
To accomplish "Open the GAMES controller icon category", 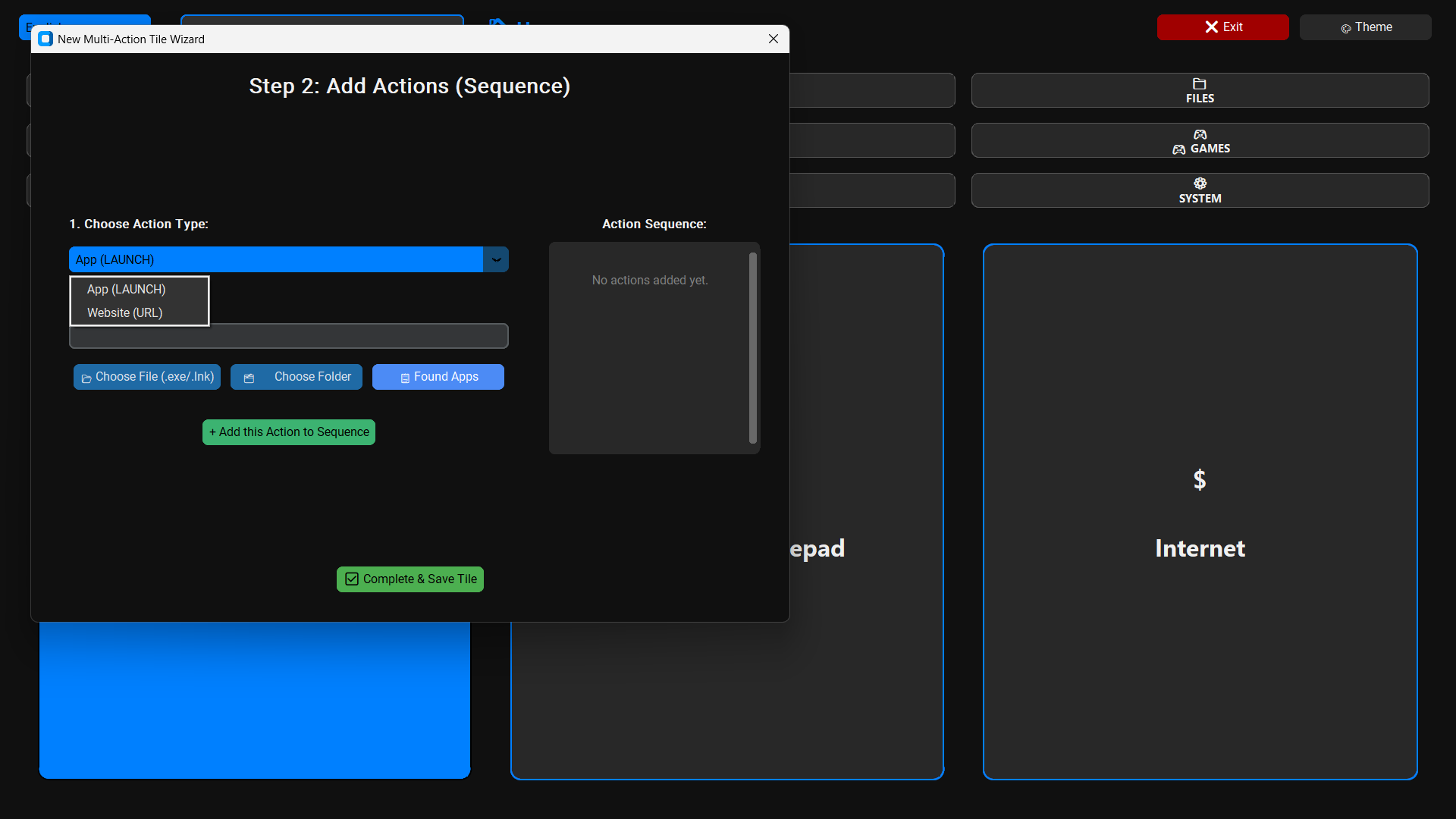I will click(1200, 134).
